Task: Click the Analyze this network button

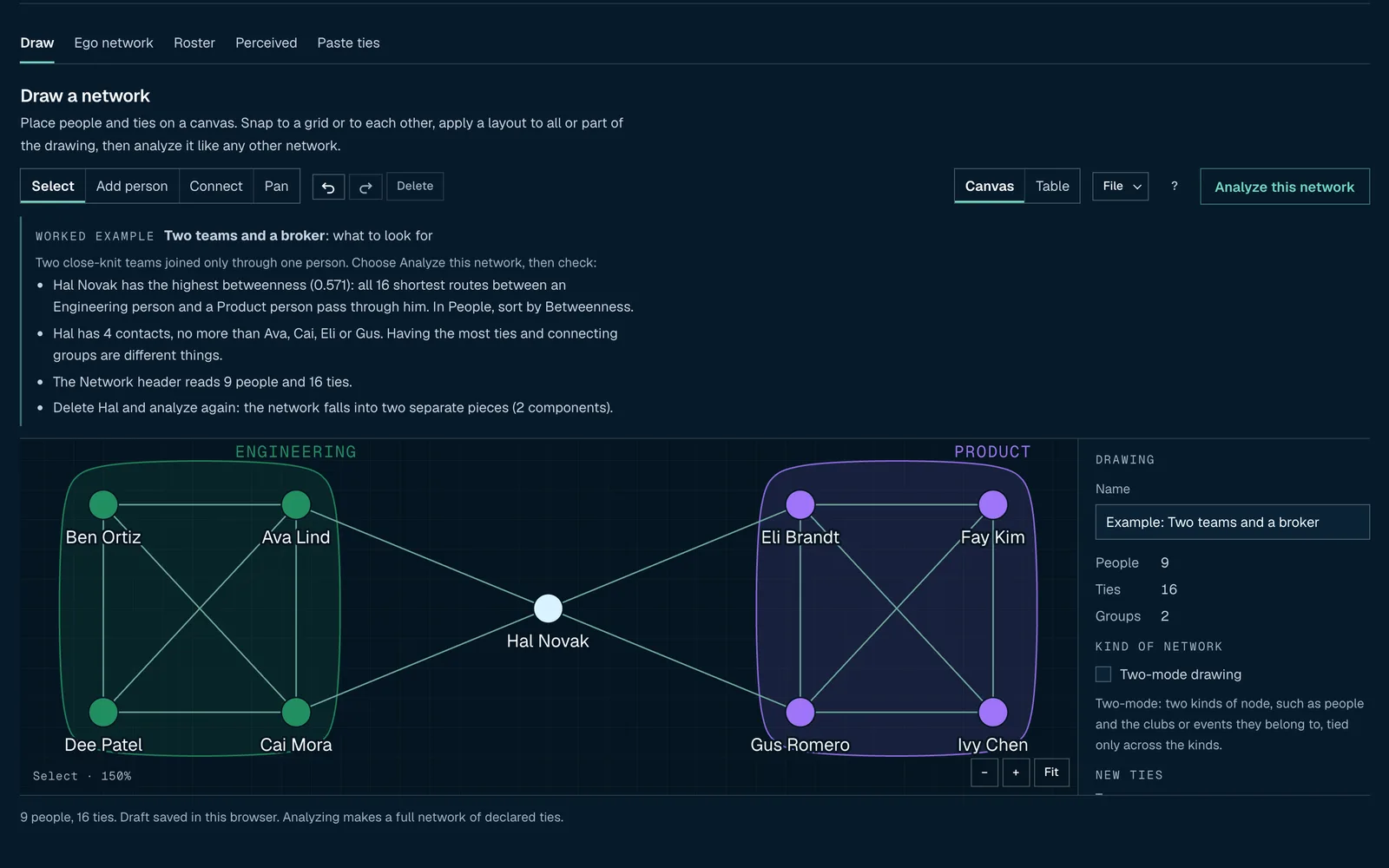Action: 1285,187
